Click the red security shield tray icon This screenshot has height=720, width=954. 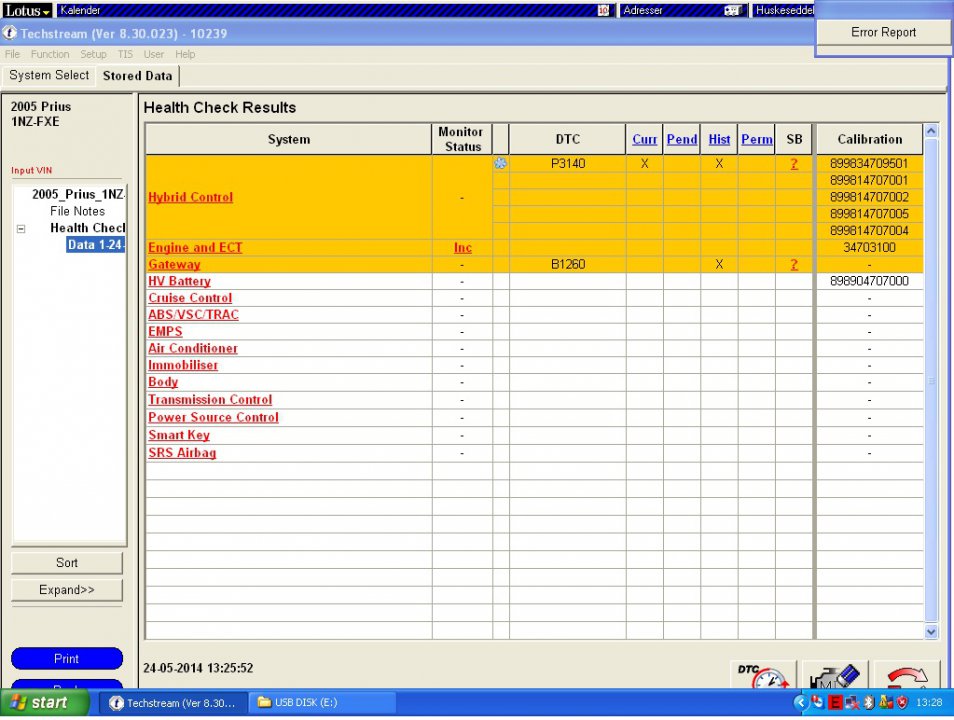click(902, 703)
